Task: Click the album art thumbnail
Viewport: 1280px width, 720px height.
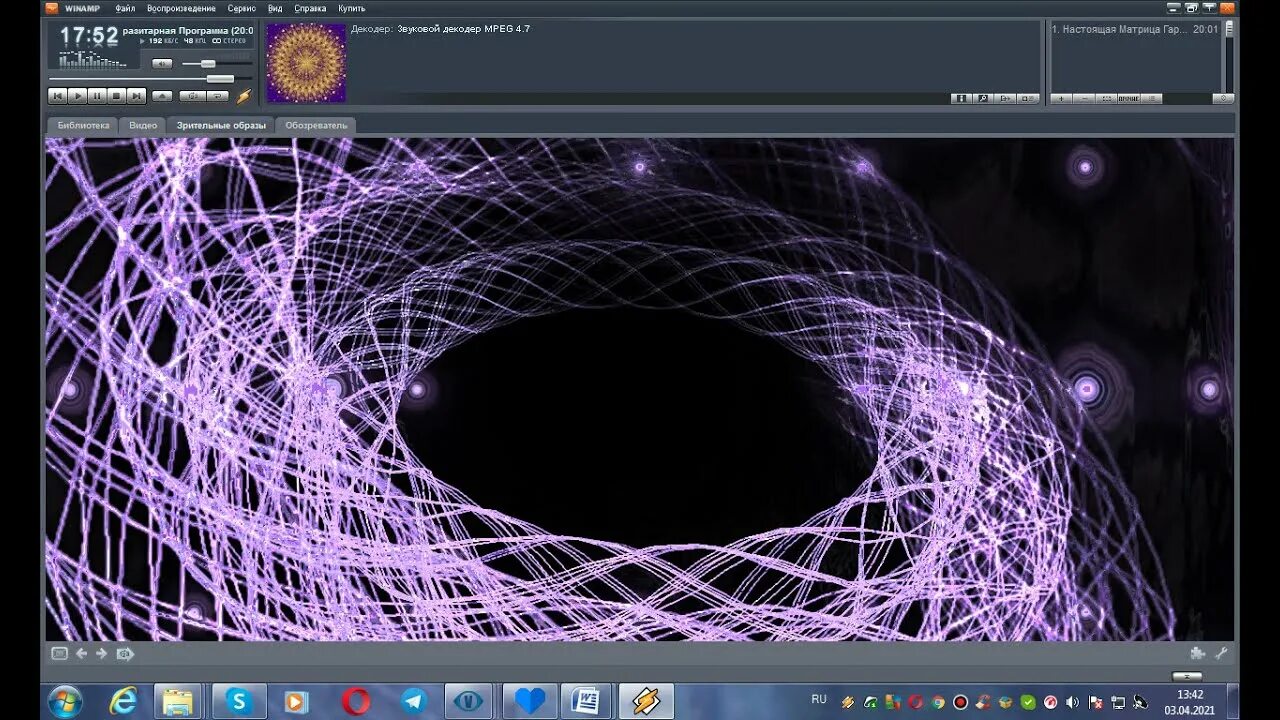Action: point(306,63)
